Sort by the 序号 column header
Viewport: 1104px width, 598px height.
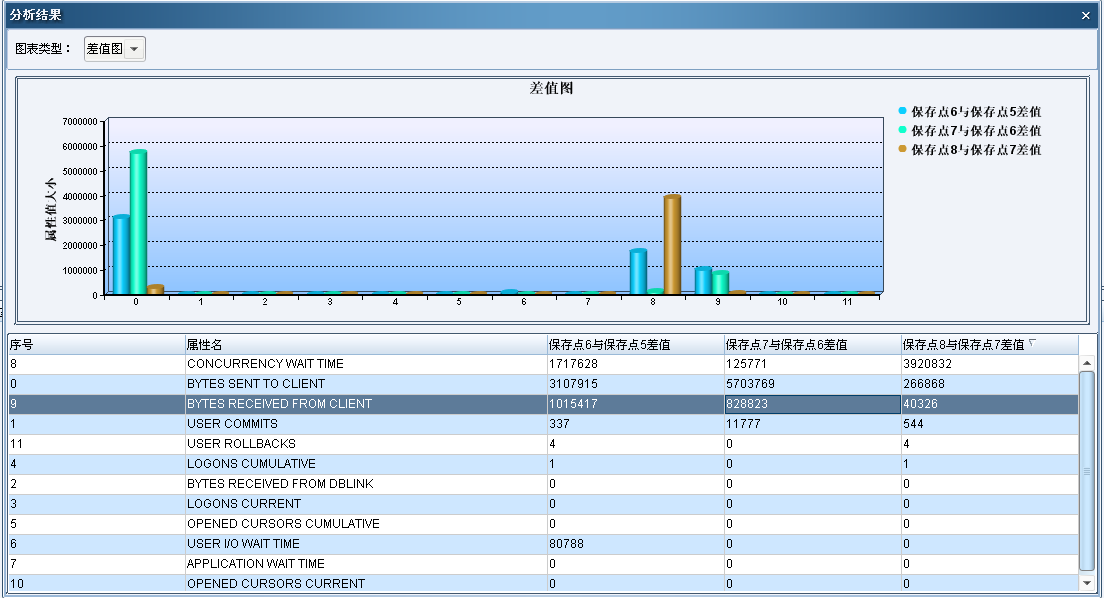pyautogui.click(x=96, y=344)
